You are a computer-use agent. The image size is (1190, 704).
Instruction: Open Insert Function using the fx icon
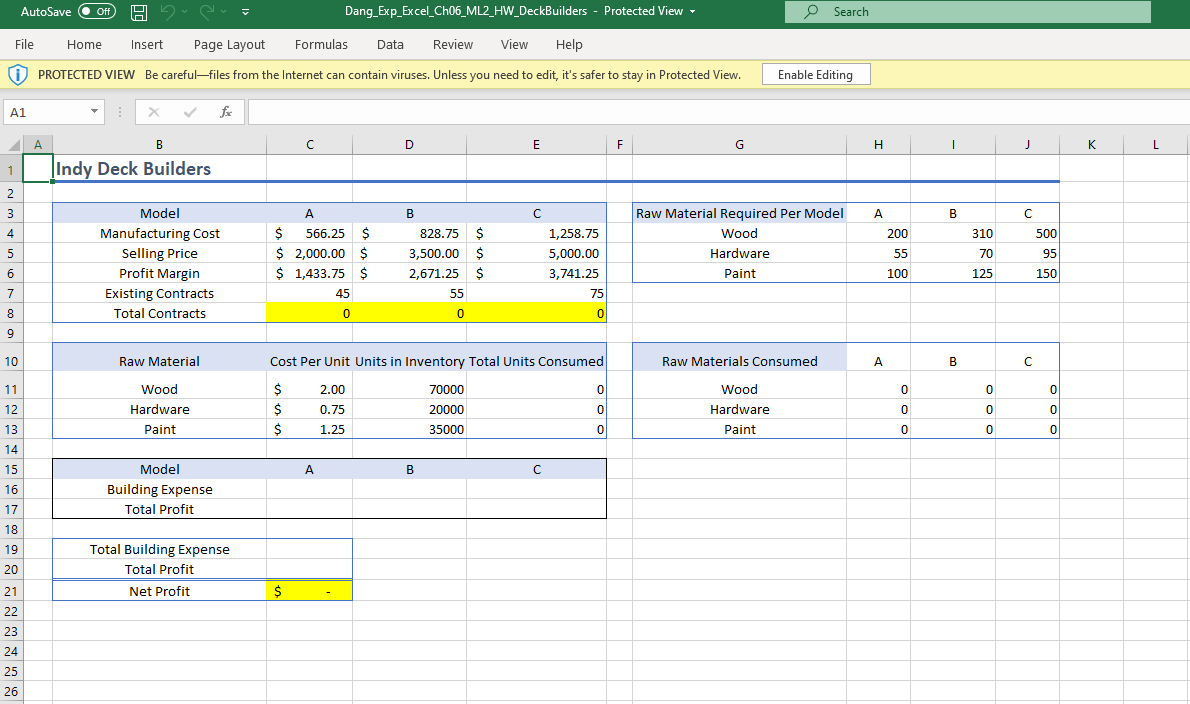(x=228, y=112)
